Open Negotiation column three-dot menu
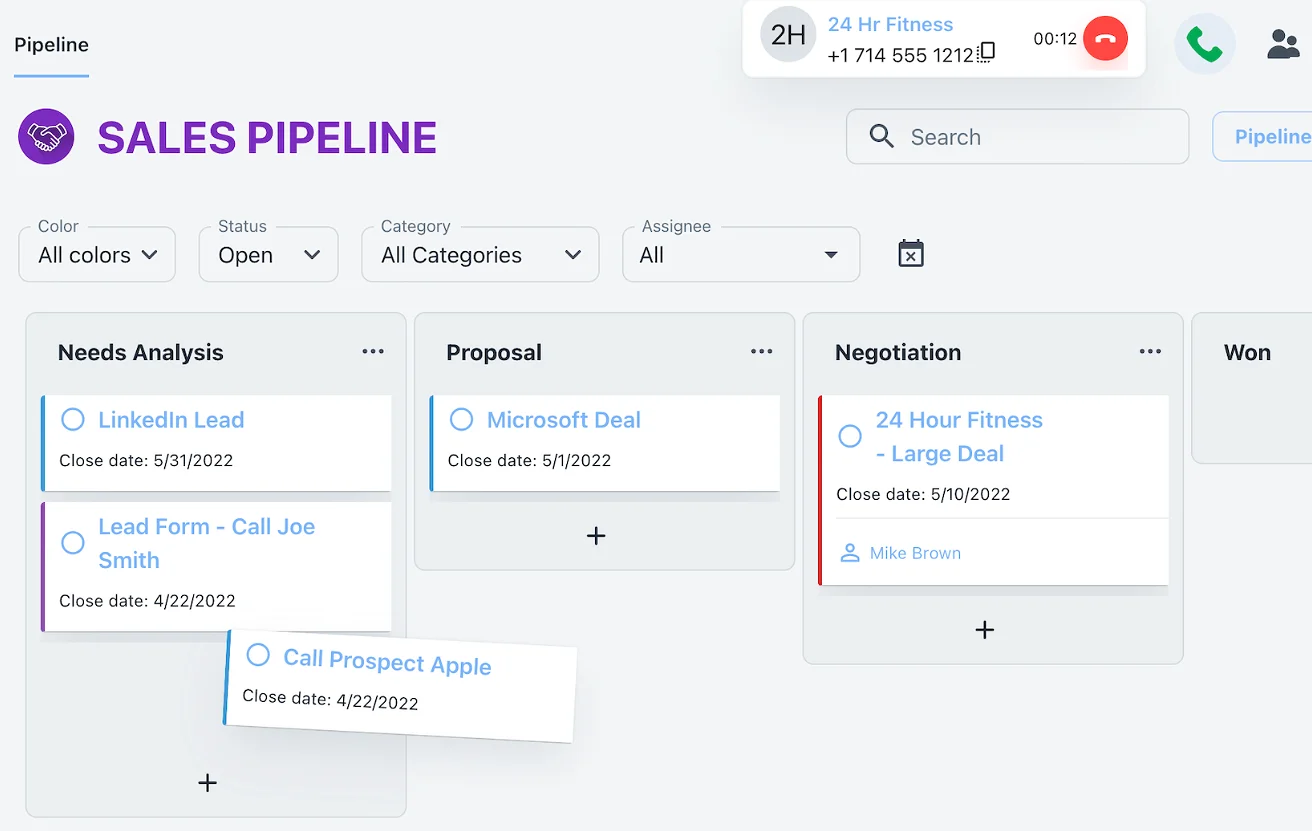Screen dimensions: 1312x831 pyautogui.click(x=1150, y=352)
